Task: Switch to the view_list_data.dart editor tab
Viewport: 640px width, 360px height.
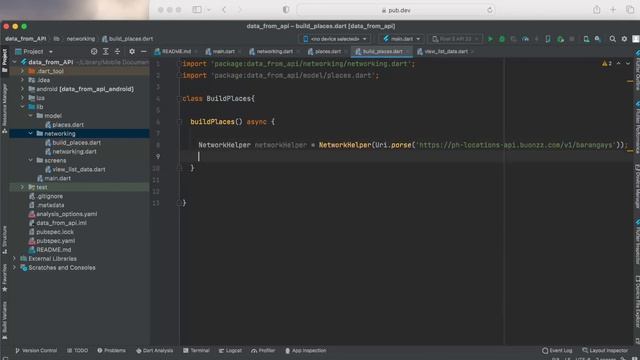Action: (x=445, y=51)
